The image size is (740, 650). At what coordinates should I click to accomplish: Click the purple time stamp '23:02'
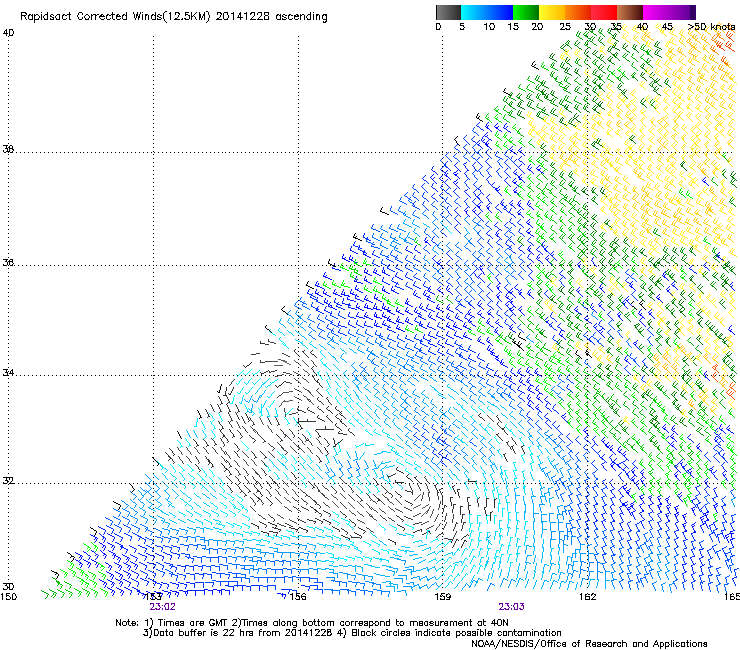(x=162, y=607)
